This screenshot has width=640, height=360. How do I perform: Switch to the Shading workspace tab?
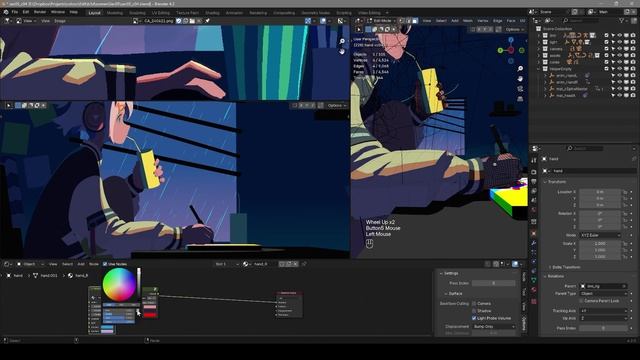point(212,13)
